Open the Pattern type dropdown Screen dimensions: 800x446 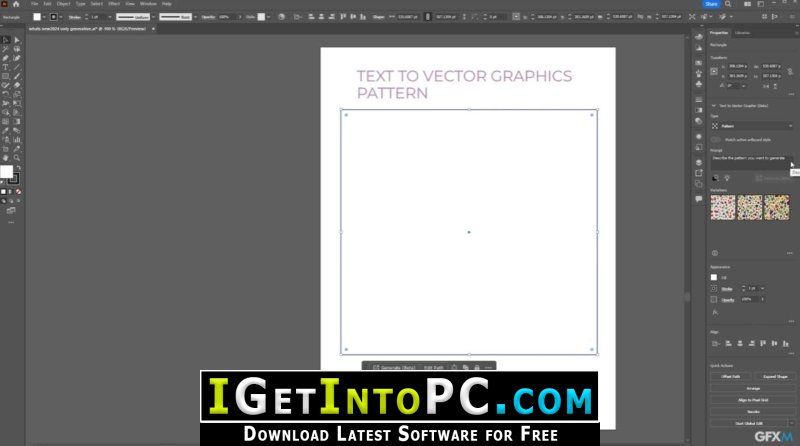752,126
